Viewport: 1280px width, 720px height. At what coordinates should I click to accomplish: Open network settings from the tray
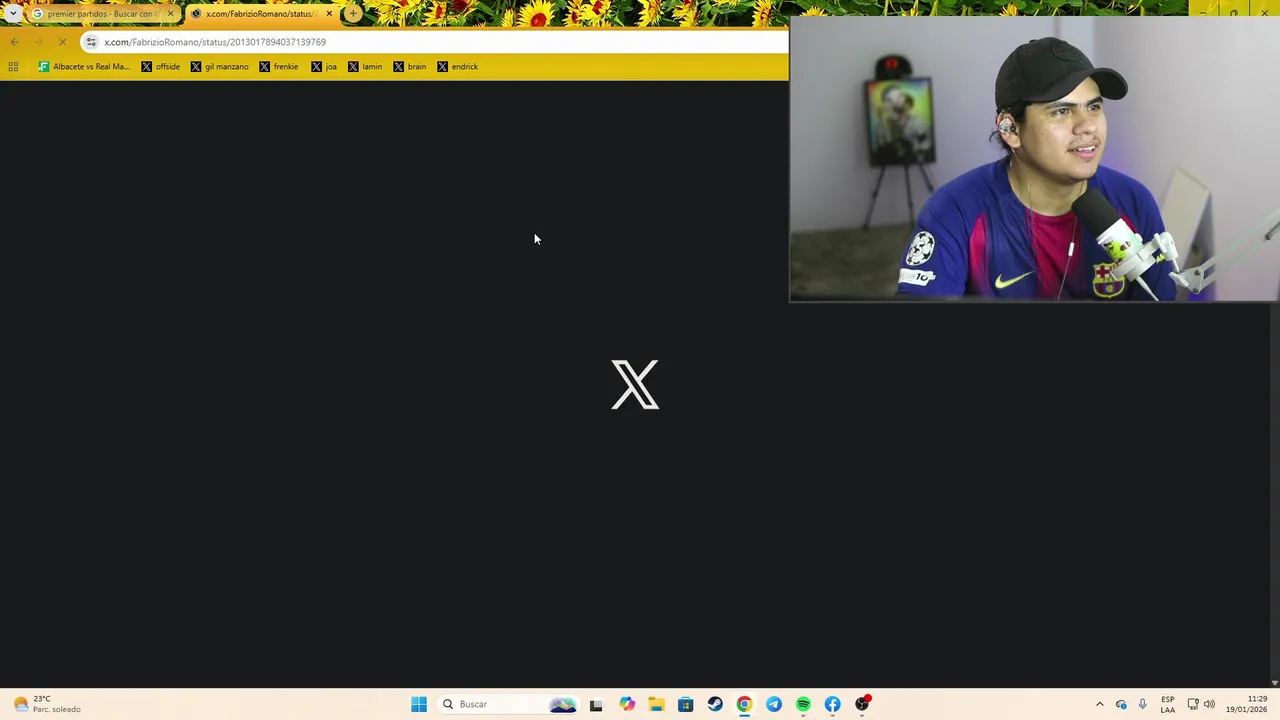click(1193, 704)
